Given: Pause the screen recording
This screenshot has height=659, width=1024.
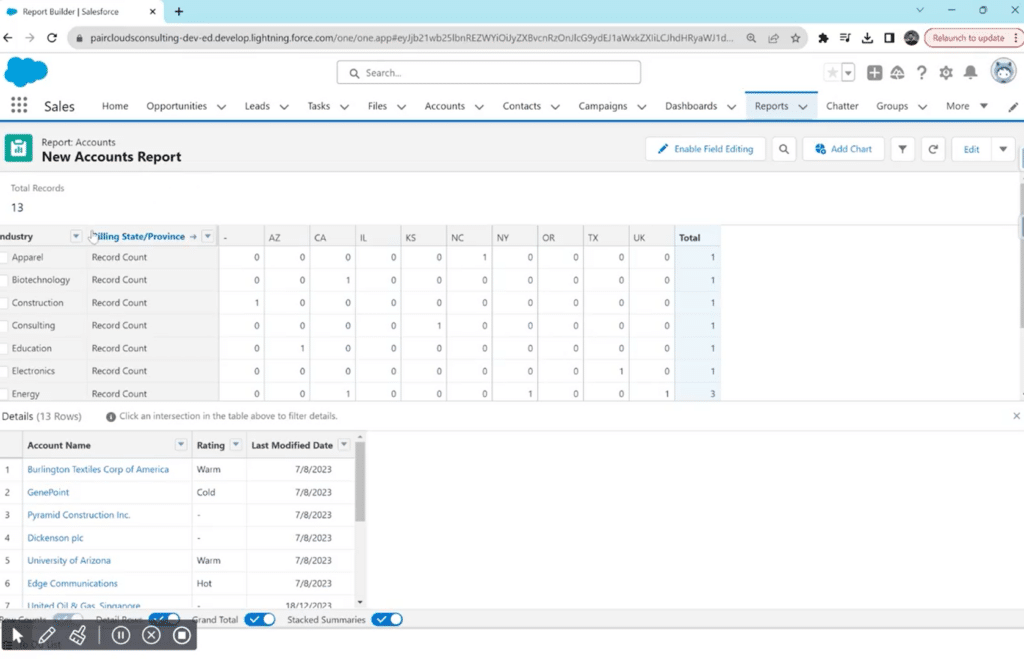Looking at the screenshot, I should 121,635.
